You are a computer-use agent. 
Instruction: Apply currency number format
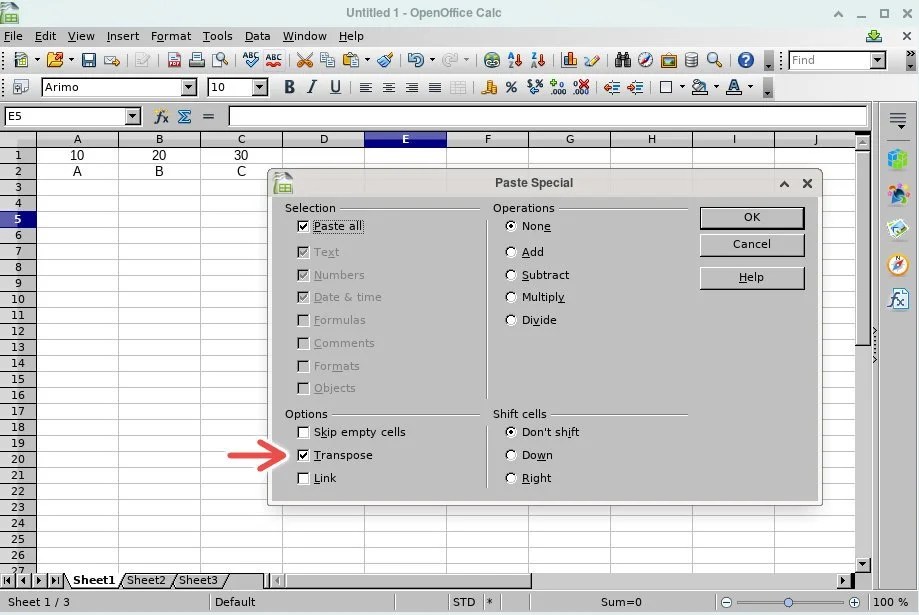pos(490,88)
